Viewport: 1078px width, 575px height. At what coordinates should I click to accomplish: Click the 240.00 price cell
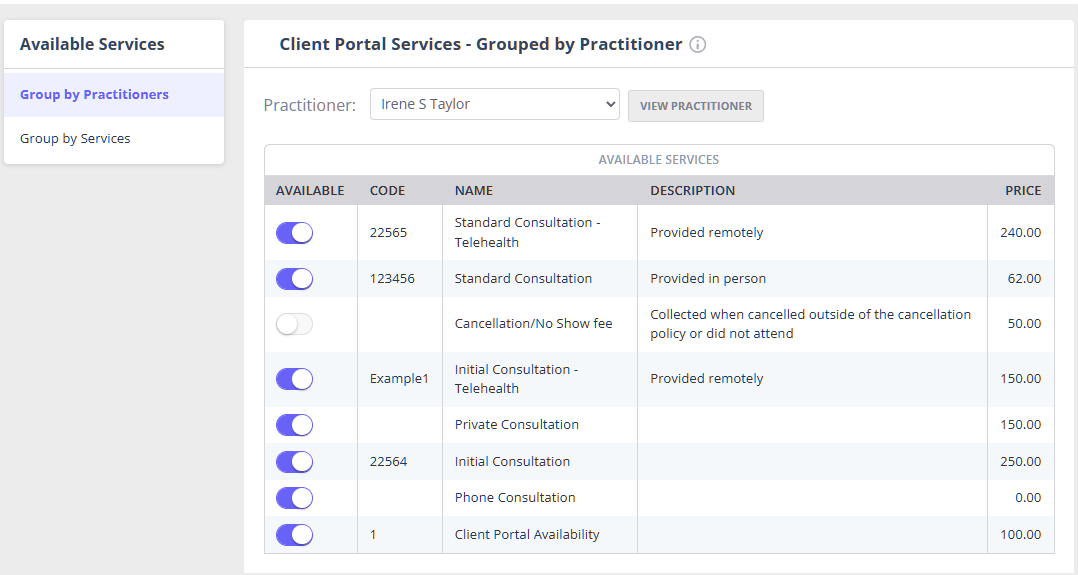click(1020, 233)
